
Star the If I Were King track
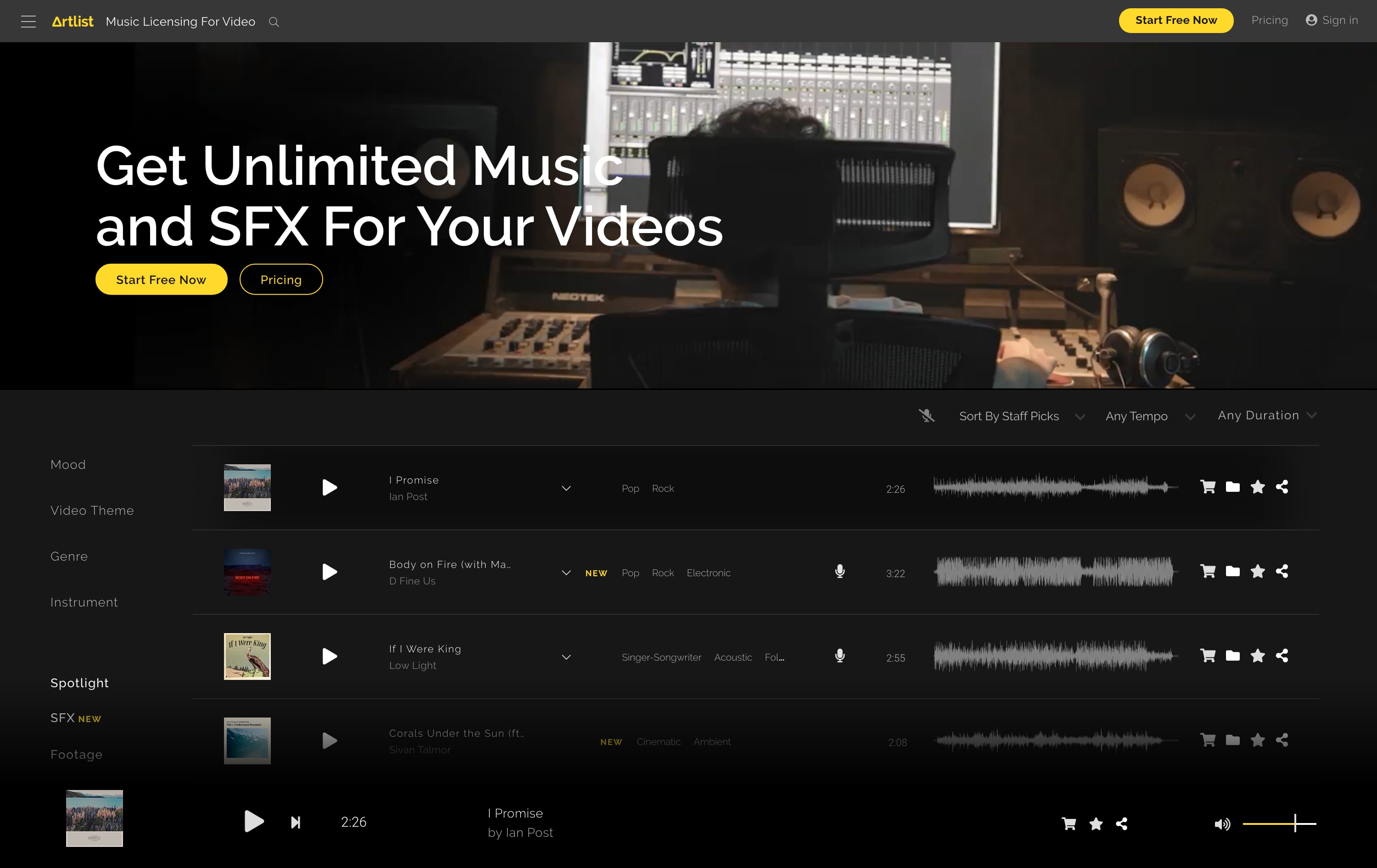pyautogui.click(x=1258, y=656)
